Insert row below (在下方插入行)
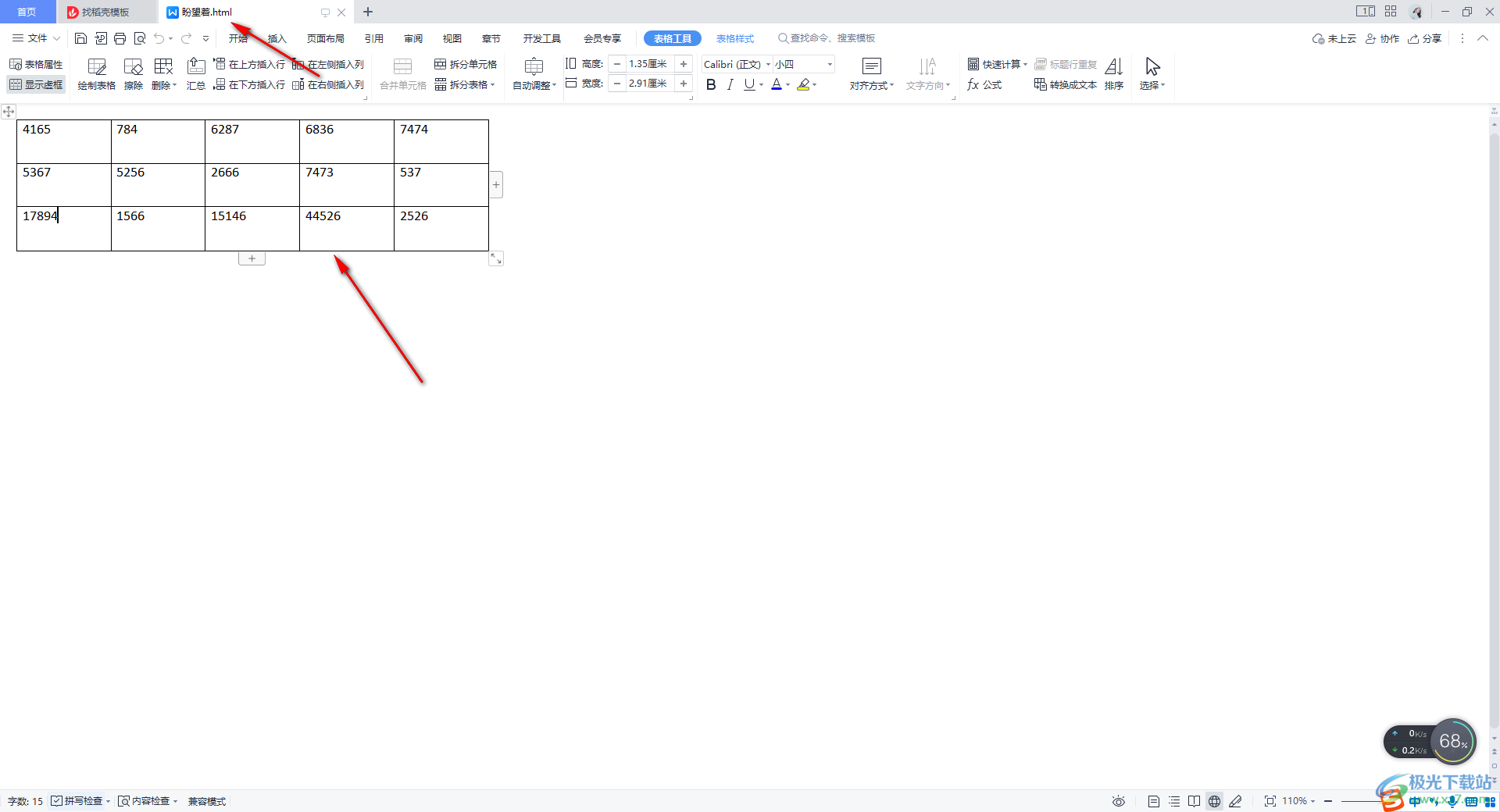 [249, 84]
